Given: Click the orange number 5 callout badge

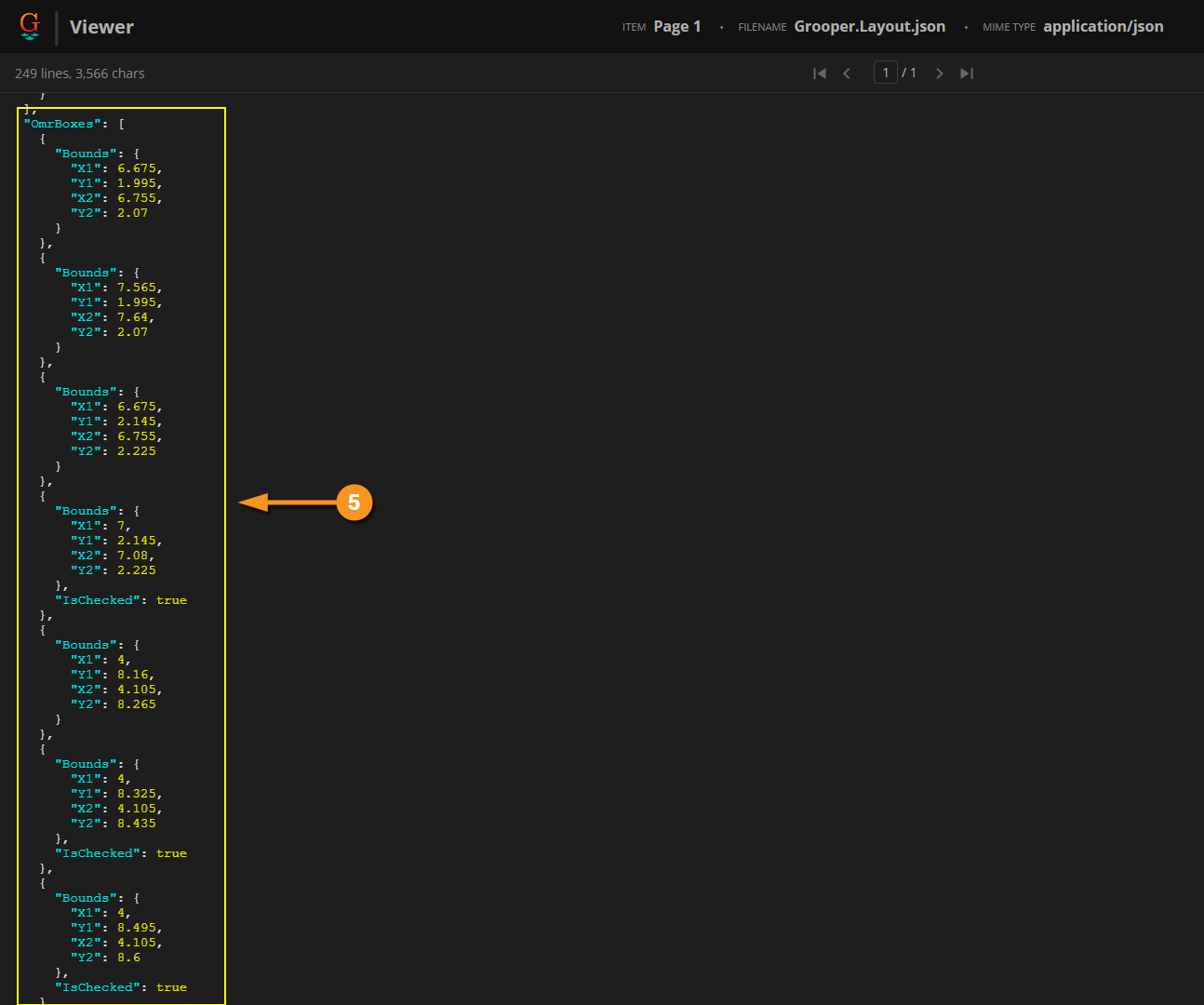Looking at the screenshot, I should tap(354, 502).
